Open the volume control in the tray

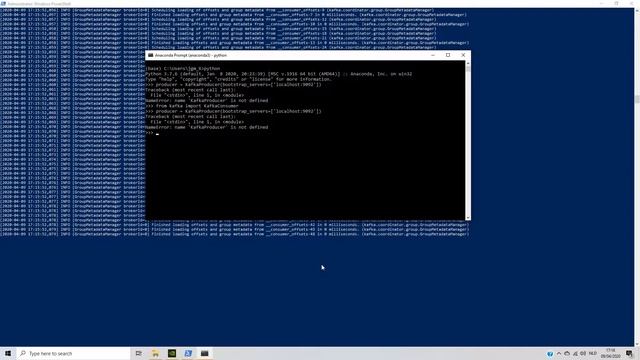(583, 353)
